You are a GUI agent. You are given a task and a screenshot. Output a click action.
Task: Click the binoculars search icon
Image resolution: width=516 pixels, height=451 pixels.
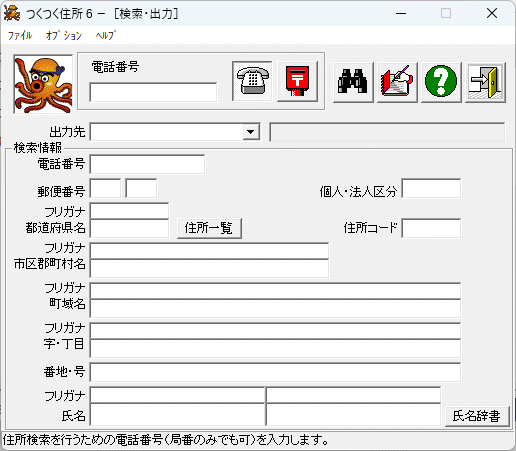[353, 82]
